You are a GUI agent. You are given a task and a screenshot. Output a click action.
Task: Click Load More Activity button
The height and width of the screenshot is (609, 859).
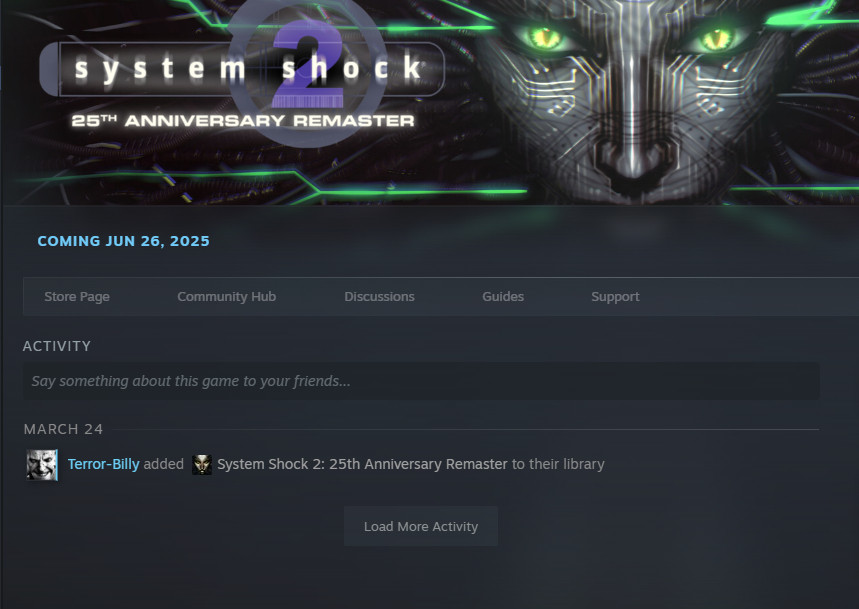coord(421,526)
